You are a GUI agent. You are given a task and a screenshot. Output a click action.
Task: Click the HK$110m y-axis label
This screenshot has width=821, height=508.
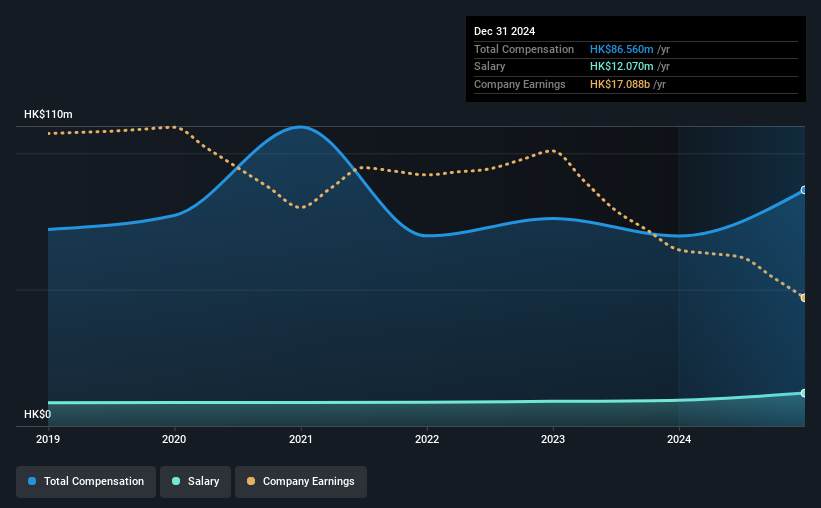(x=48, y=114)
